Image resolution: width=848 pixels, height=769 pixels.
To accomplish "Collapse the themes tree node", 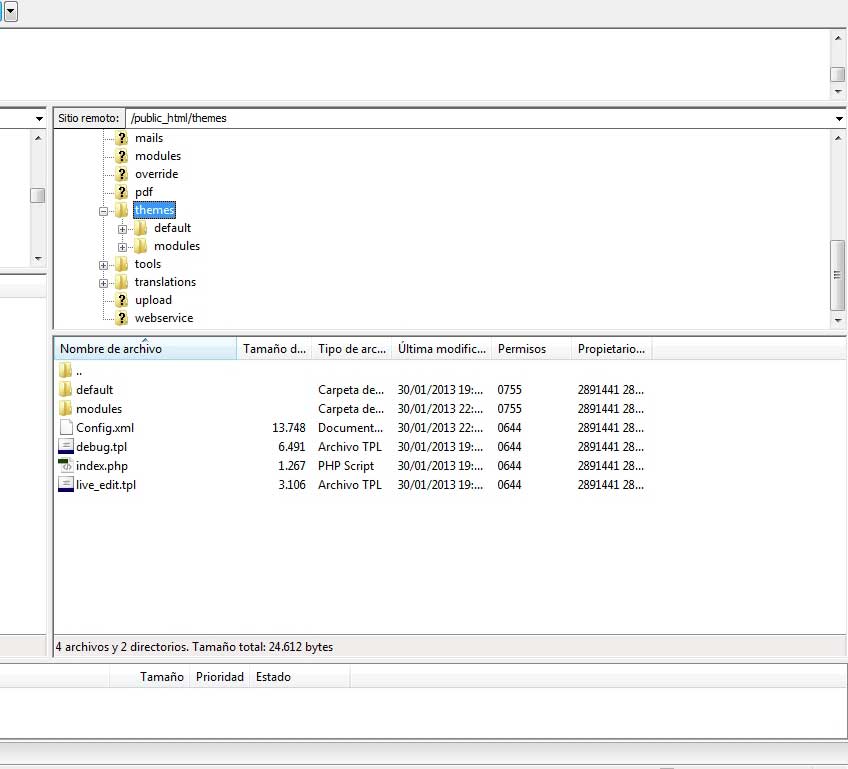I will pyautogui.click(x=103, y=211).
